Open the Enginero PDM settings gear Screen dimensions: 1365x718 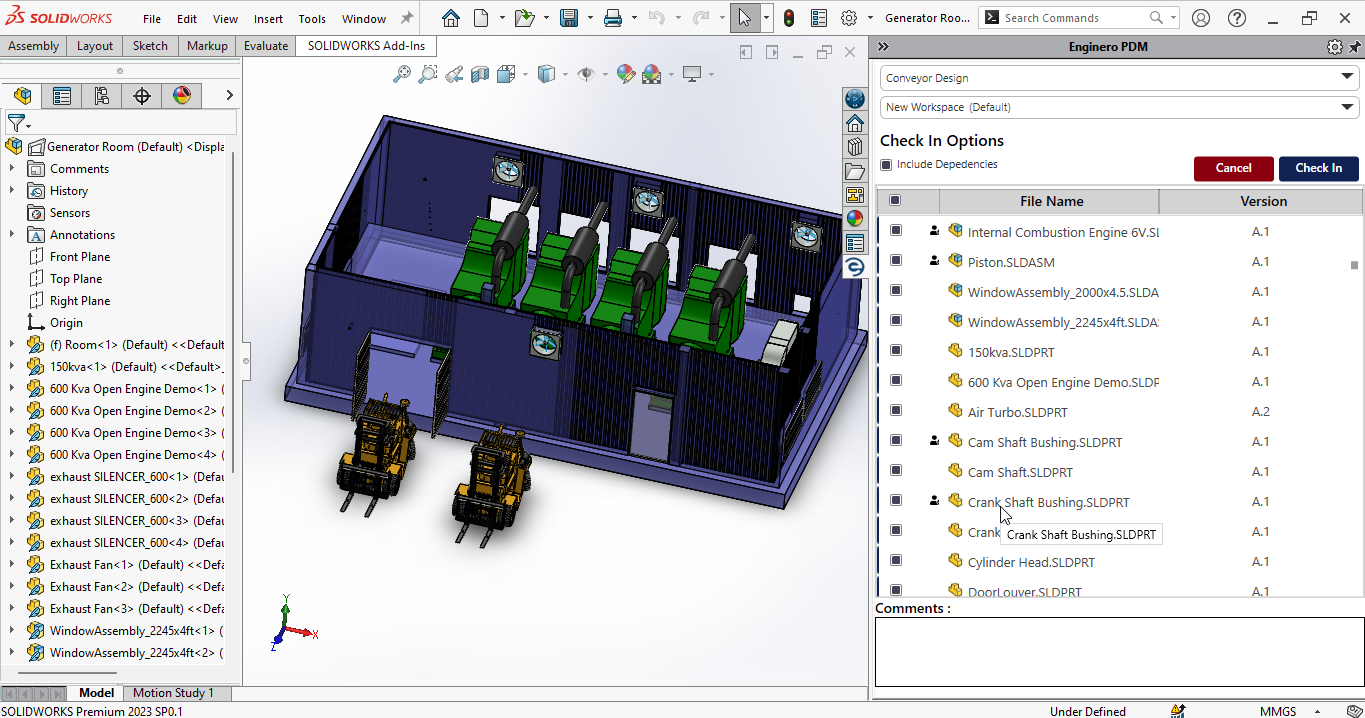[x=1334, y=47]
